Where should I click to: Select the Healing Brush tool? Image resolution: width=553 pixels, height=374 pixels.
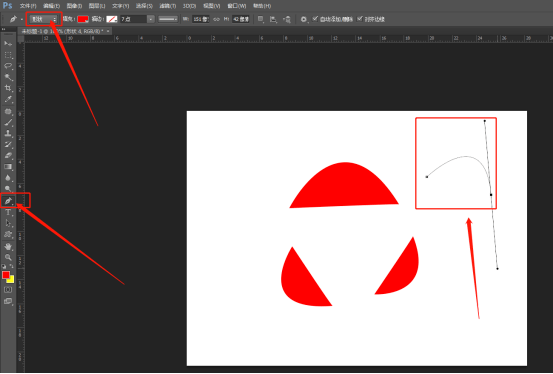tap(8, 111)
